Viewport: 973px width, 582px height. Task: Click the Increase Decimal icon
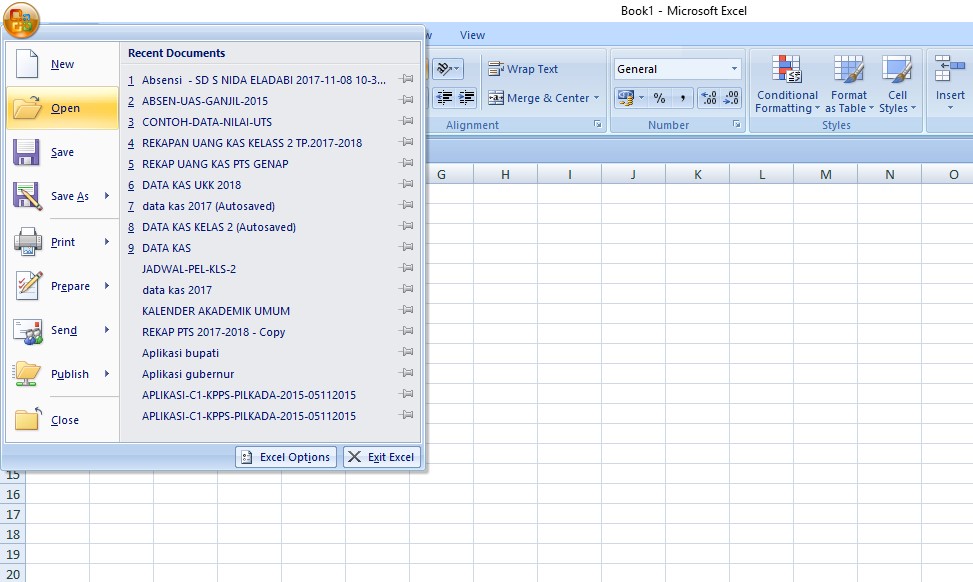click(x=708, y=98)
